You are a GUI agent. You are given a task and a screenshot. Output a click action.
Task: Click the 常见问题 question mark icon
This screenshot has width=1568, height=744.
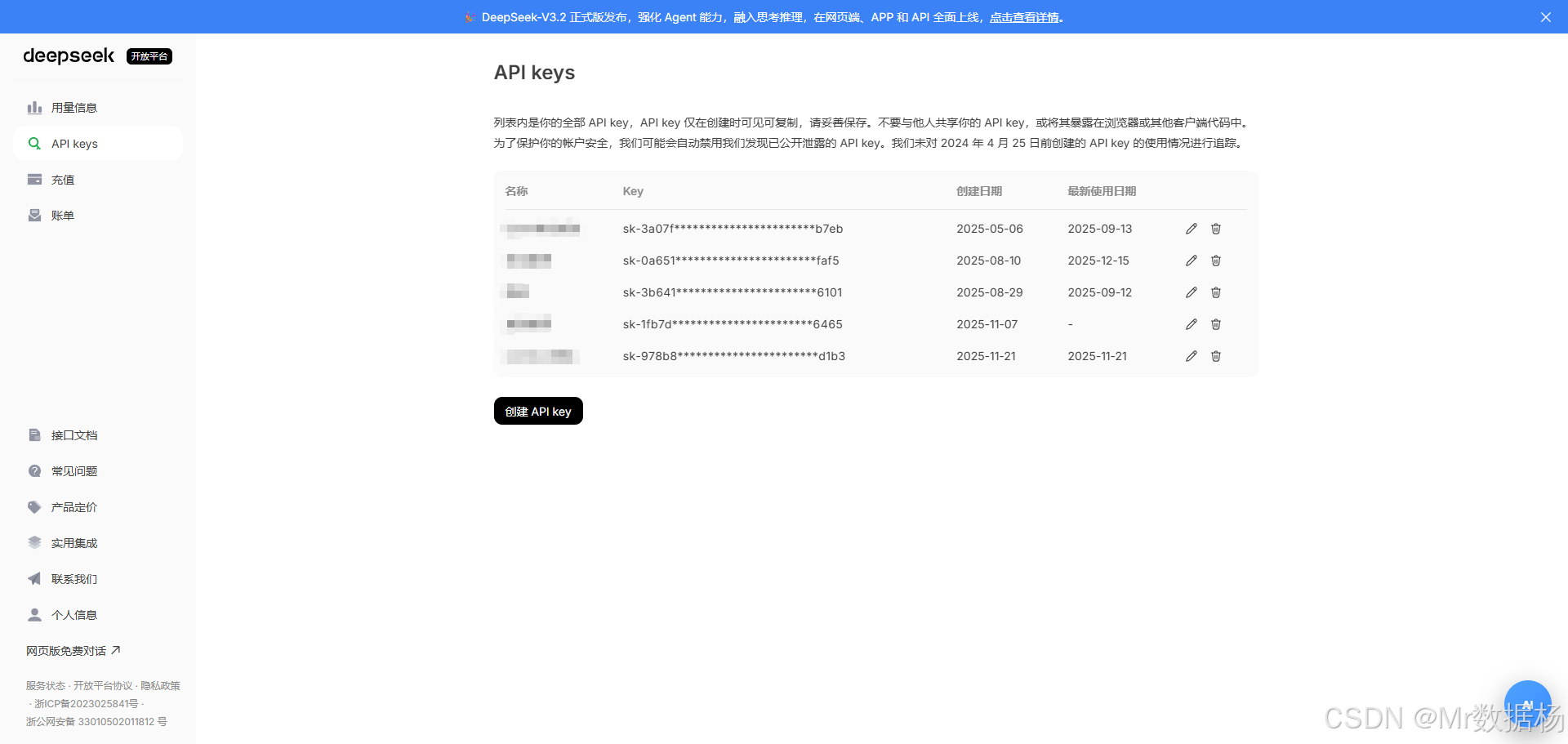tap(34, 470)
